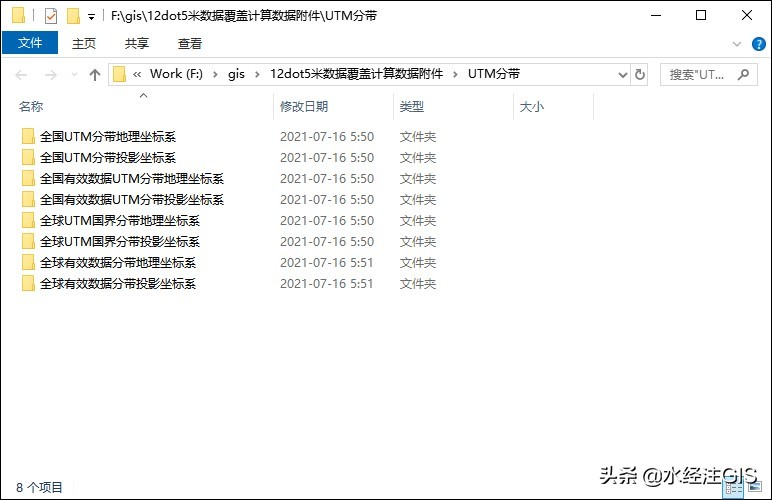Click folder icon of 全球UTM国界分带地理坐标系
Screen dimensions: 772x500
point(28,220)
